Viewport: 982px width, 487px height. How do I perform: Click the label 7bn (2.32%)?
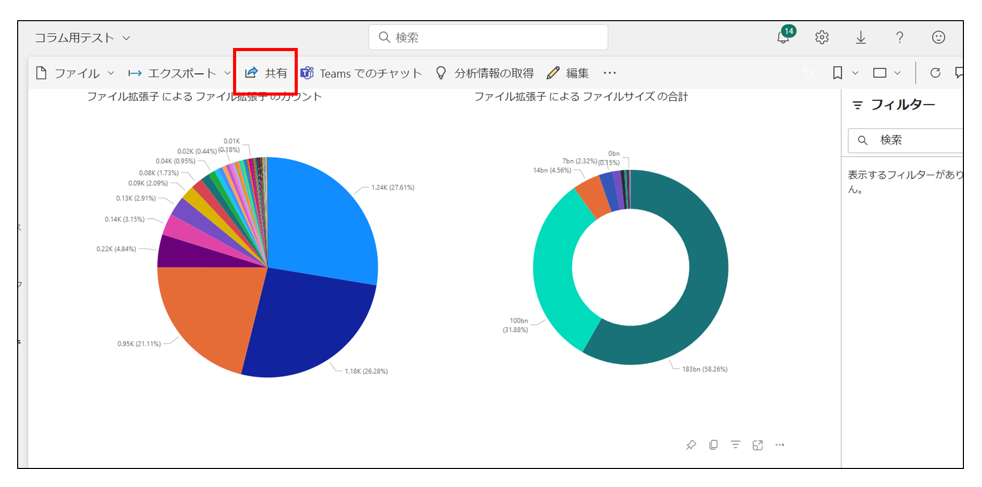coord(582,161)
